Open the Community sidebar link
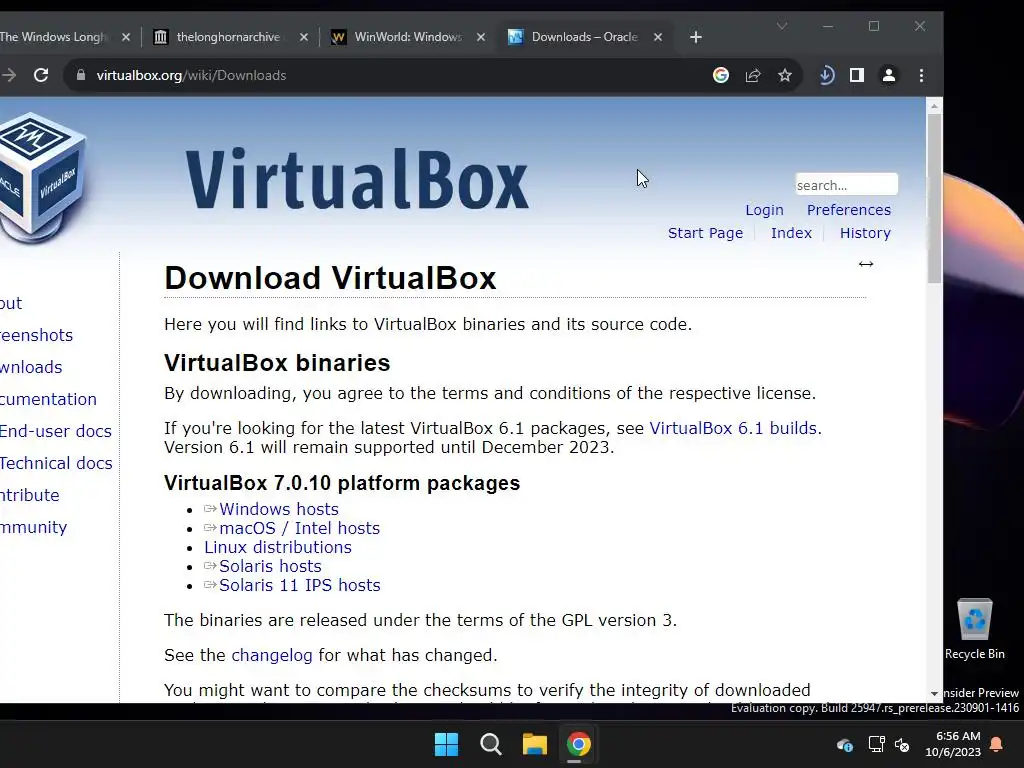The width and height of the screenshot is (1024, 768). coord(33,527)
